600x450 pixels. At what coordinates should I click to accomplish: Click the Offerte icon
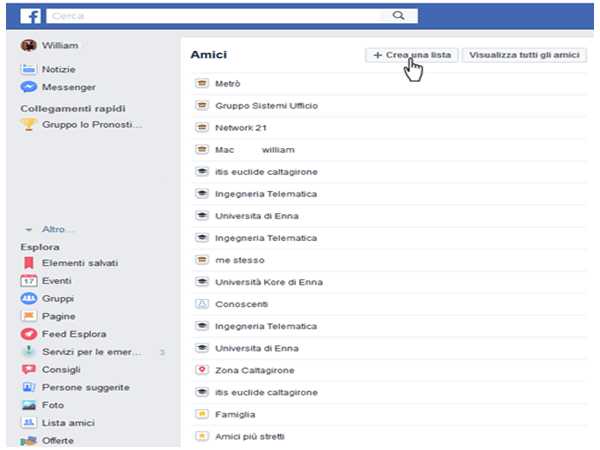[28, 440]
